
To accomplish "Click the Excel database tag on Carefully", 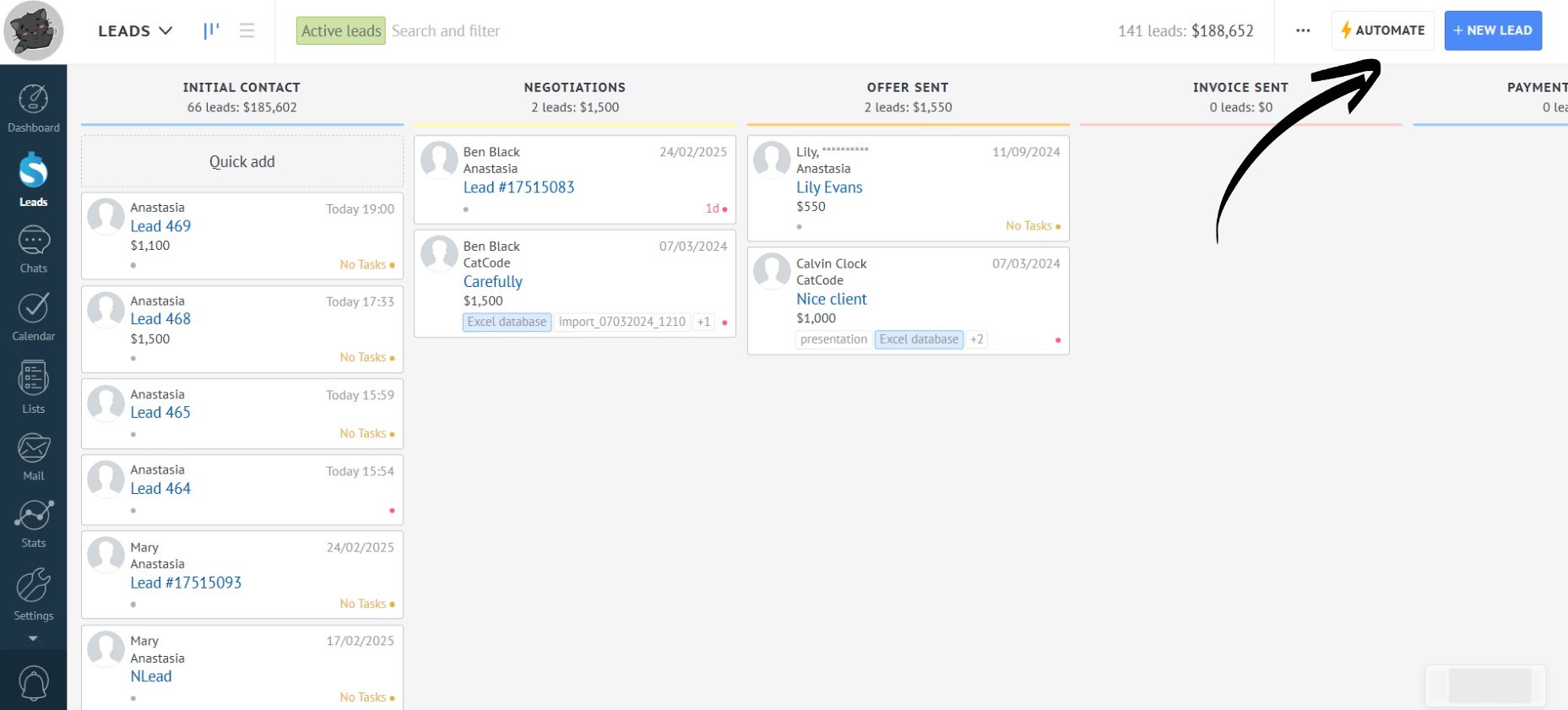I will pos(507,322).
